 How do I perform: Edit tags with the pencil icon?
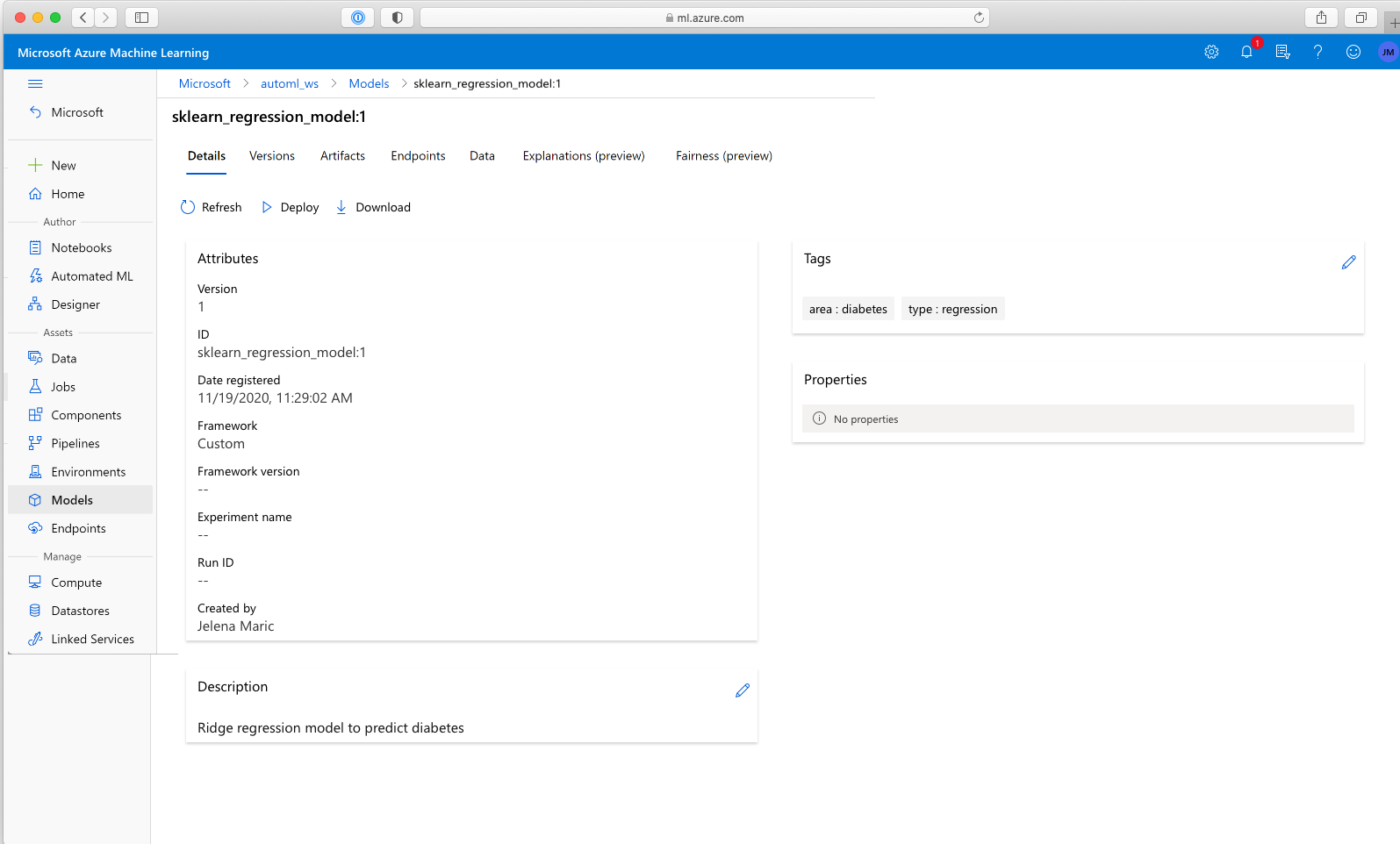click(1349, 262)
